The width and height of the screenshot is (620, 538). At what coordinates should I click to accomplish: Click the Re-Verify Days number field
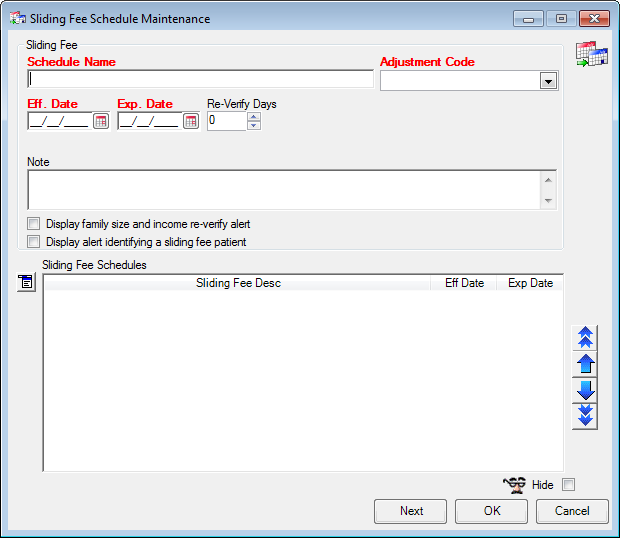pos(227,121)
